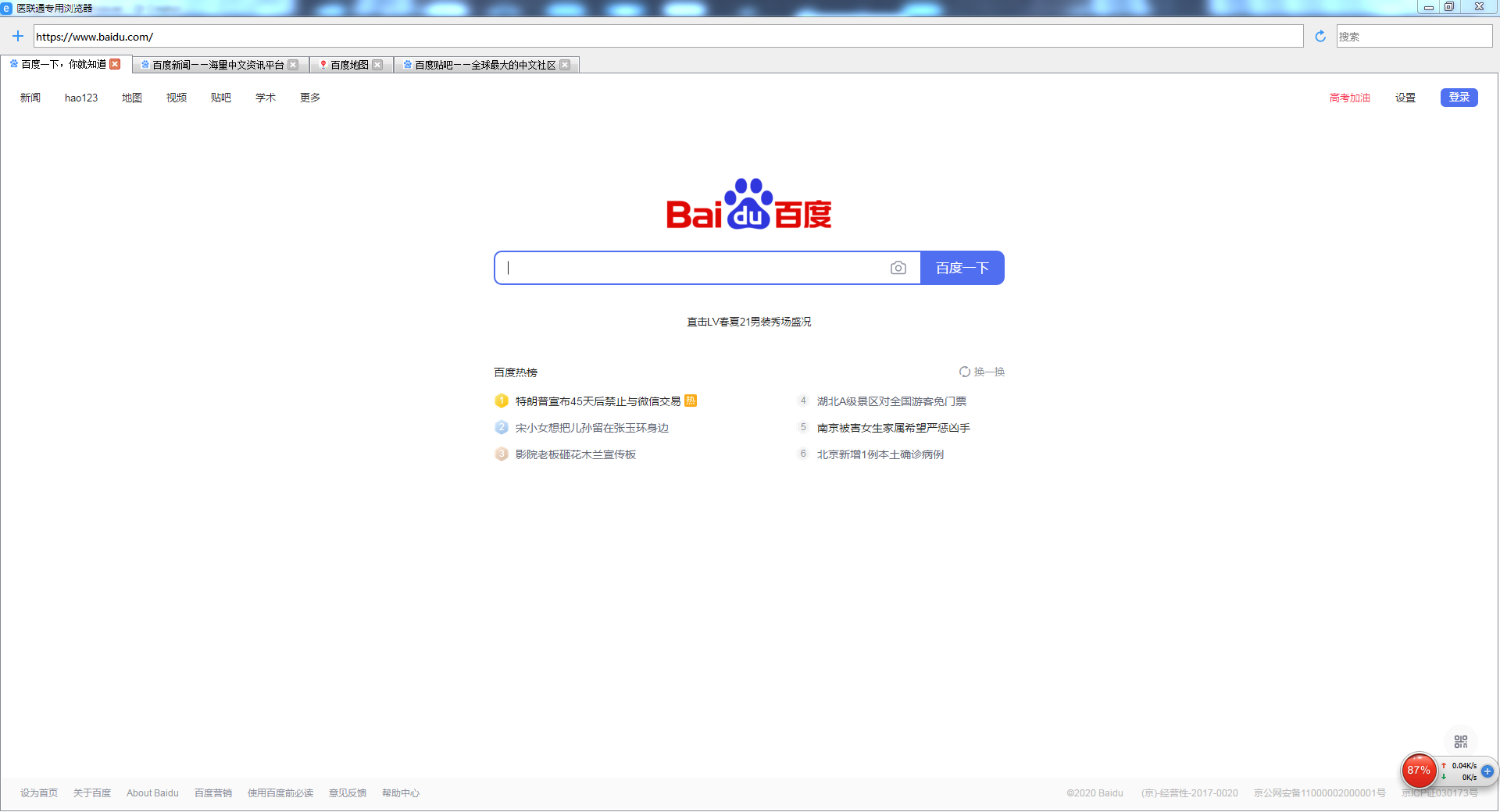
Task: Open hot topic 特朗普宣布45天后禁止与微信交易
Action: coord(598,401)
